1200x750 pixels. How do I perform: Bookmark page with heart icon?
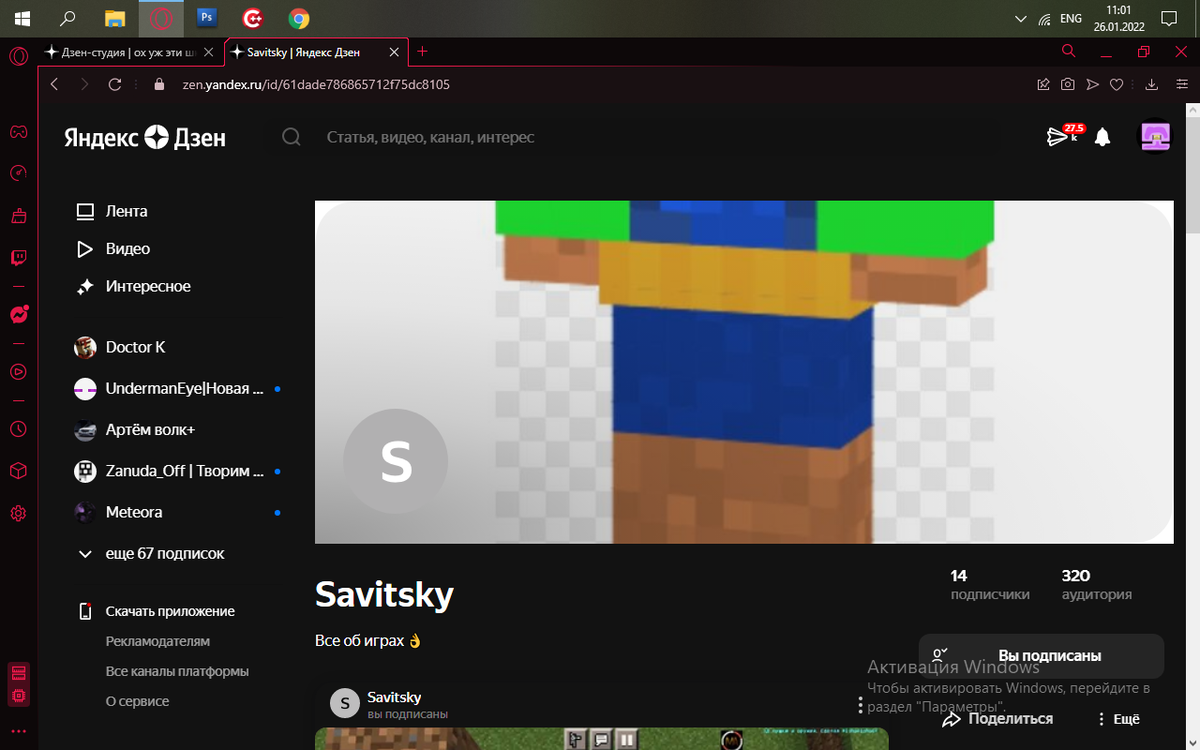pyautogui.click(x=1117, y=85)
